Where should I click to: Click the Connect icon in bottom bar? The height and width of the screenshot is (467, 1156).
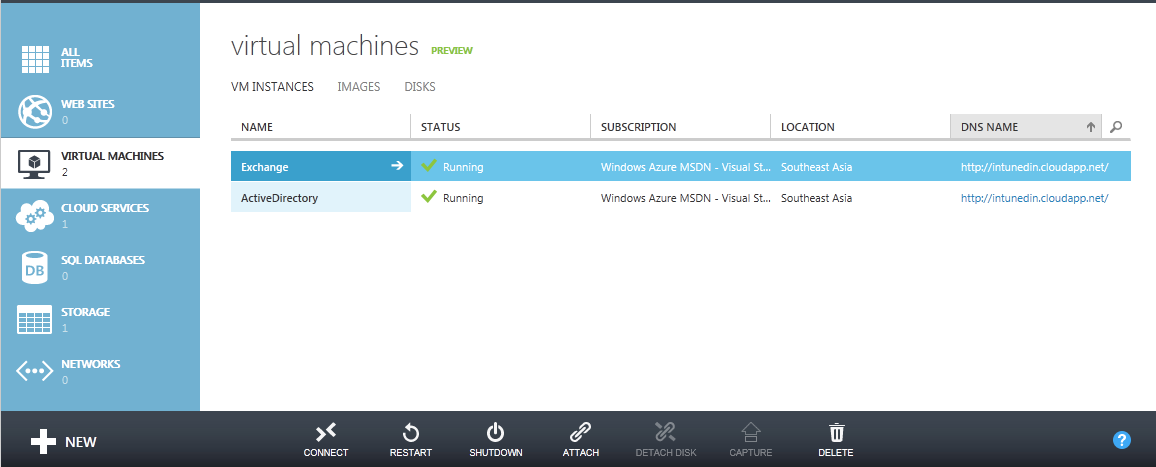point(326,433)
